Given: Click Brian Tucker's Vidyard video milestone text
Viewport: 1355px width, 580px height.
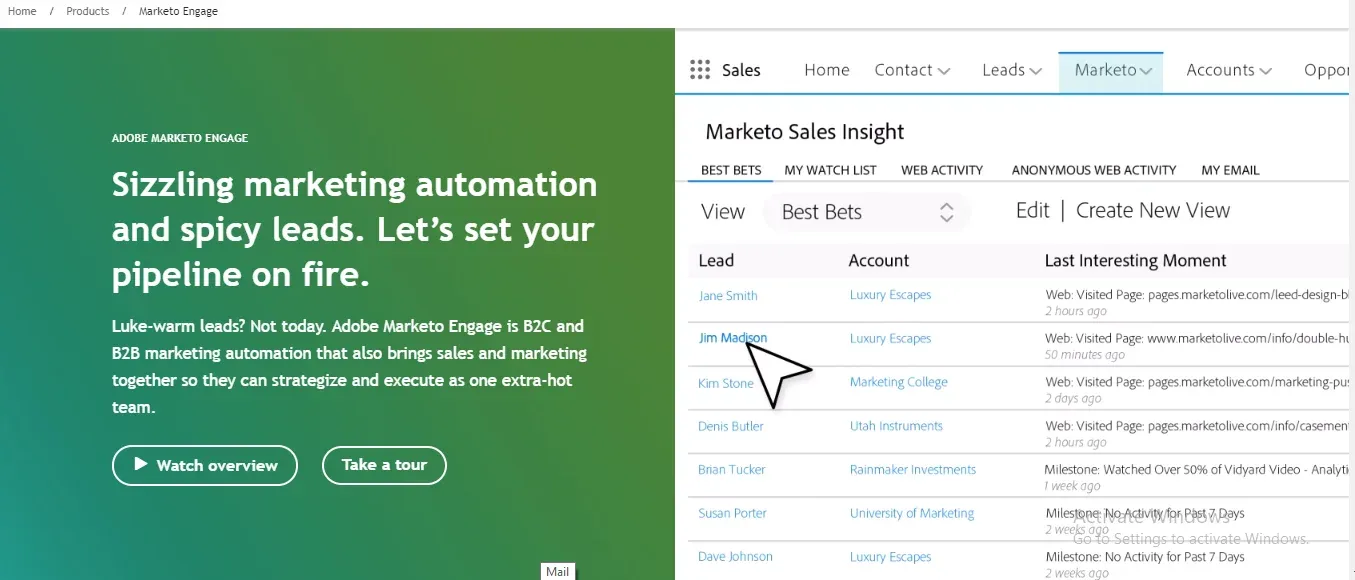Looking at the screenshot, I should (1197, 469).
